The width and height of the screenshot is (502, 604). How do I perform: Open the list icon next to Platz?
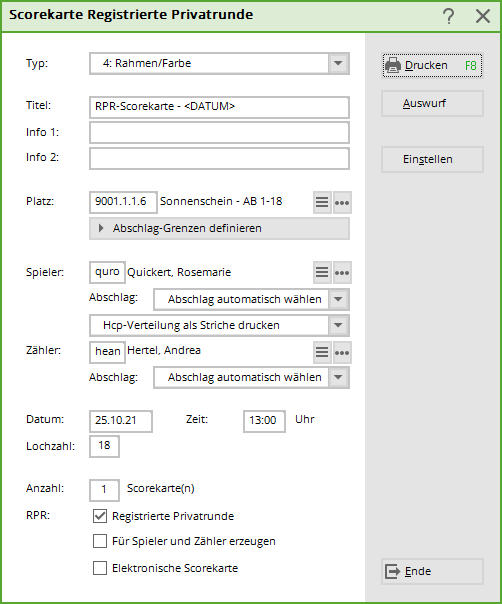(322, 202)
